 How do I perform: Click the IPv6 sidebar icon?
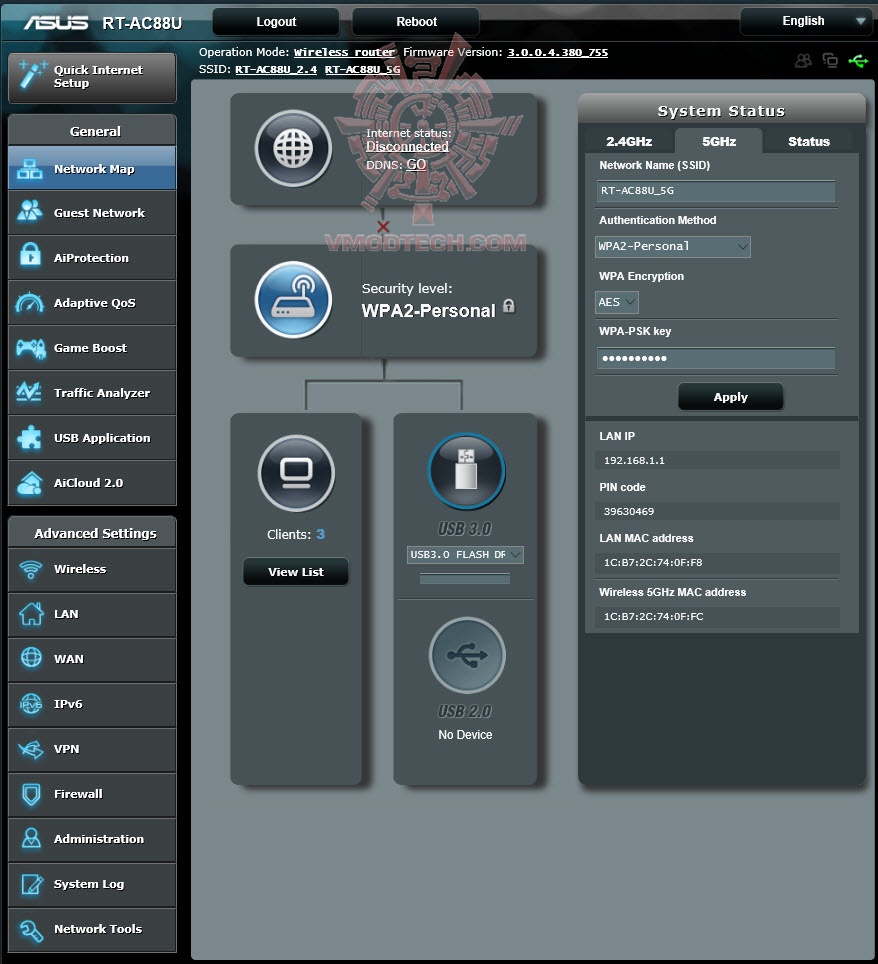(x=31, y=703)
